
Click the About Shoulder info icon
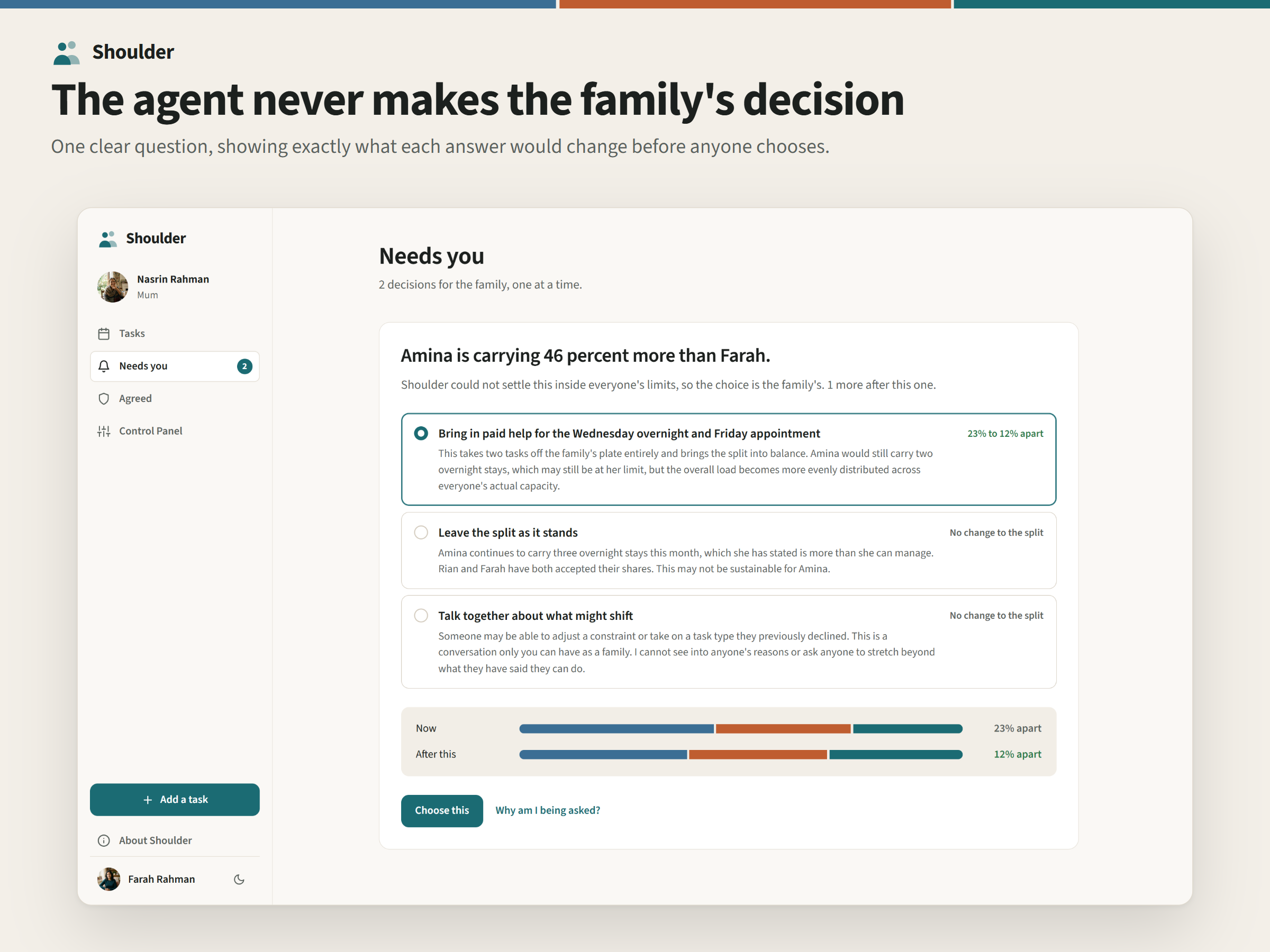104,841
